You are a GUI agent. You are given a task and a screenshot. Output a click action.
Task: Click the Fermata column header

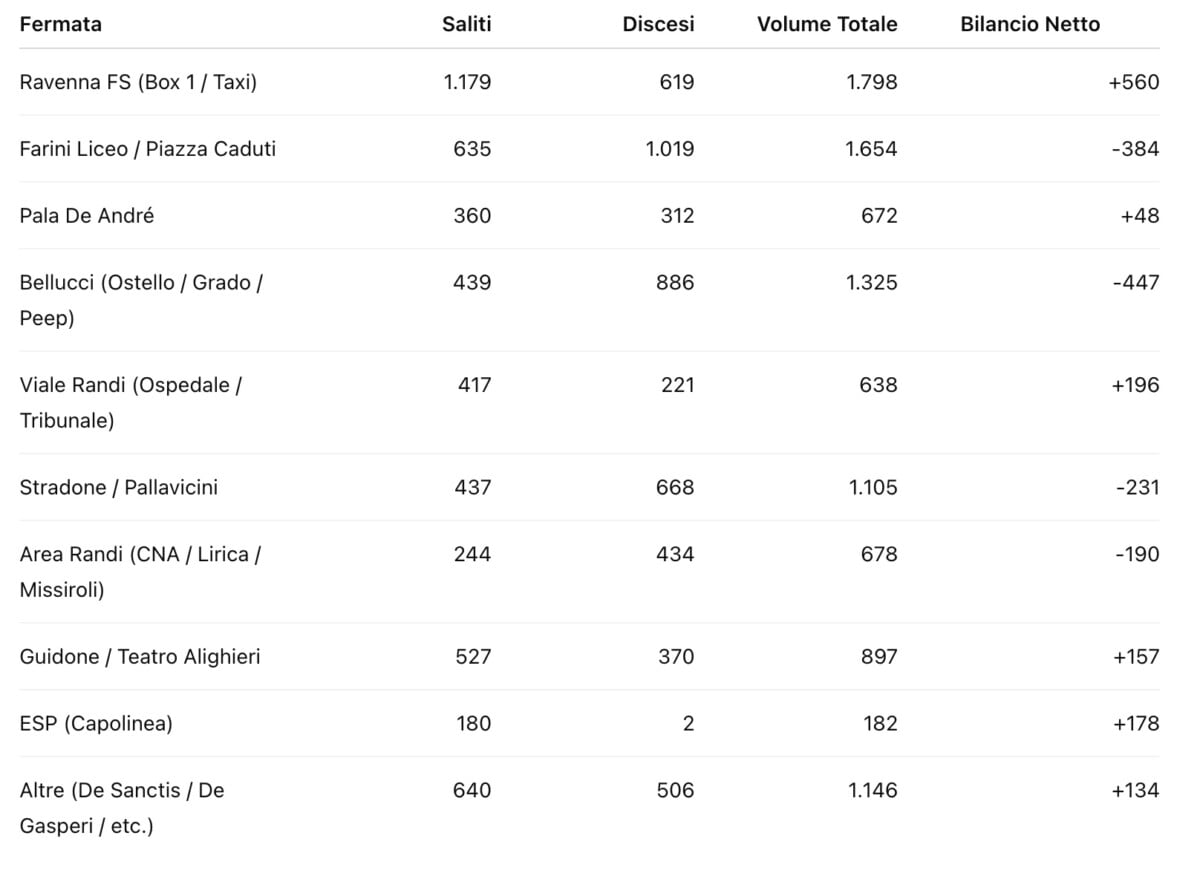point(61,24)
